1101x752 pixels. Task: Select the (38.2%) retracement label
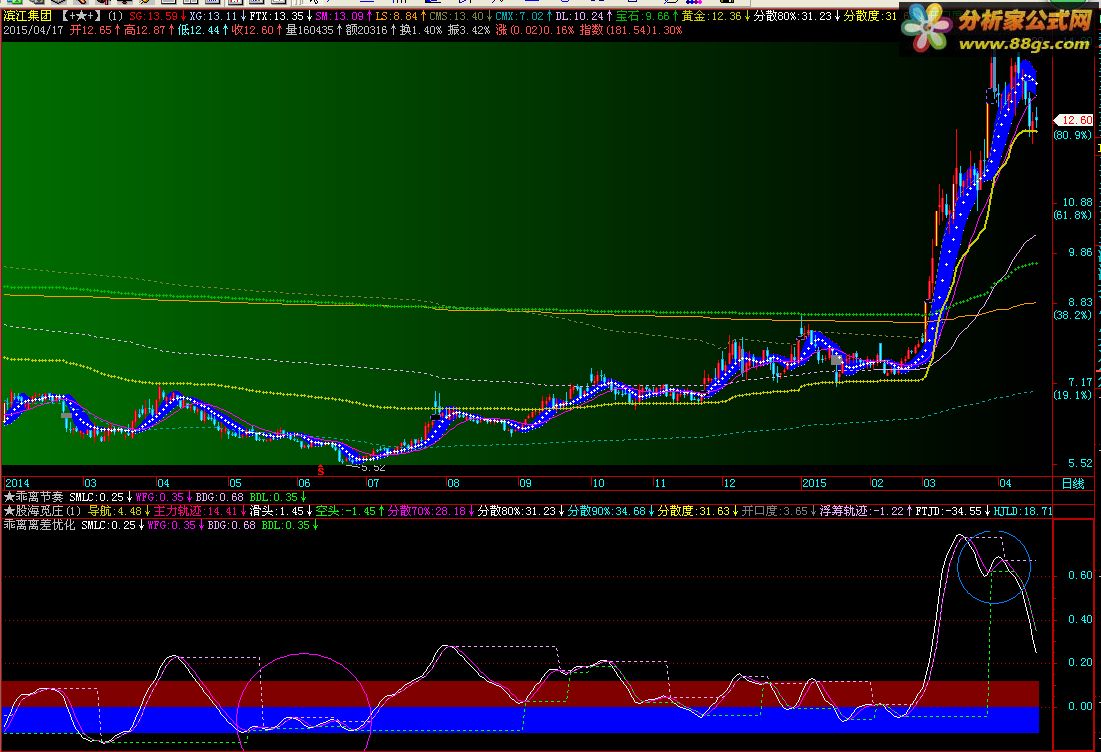(x=1073, y=315)
